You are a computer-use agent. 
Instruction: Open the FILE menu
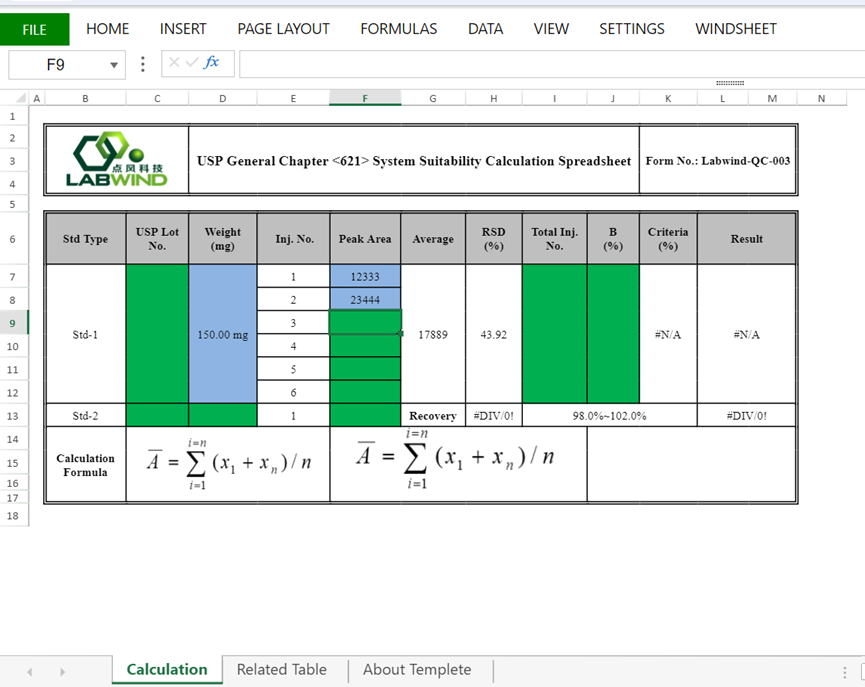click(x=35, y=29)
